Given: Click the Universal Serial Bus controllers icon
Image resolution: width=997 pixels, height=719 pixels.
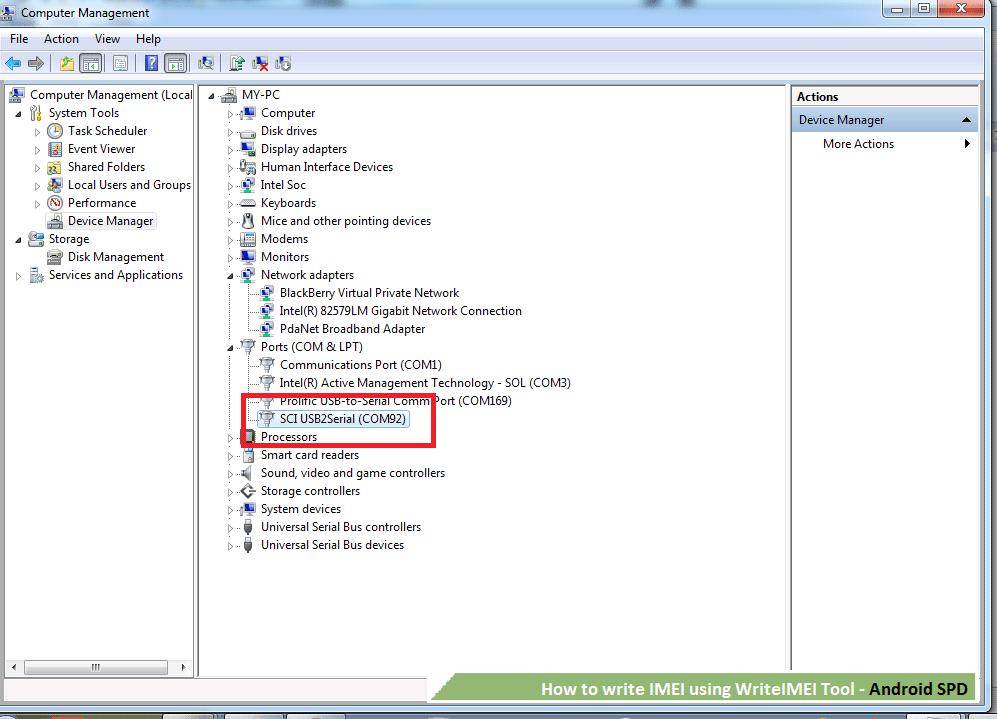Looking at the screenshot, I should tap(248, 527).
